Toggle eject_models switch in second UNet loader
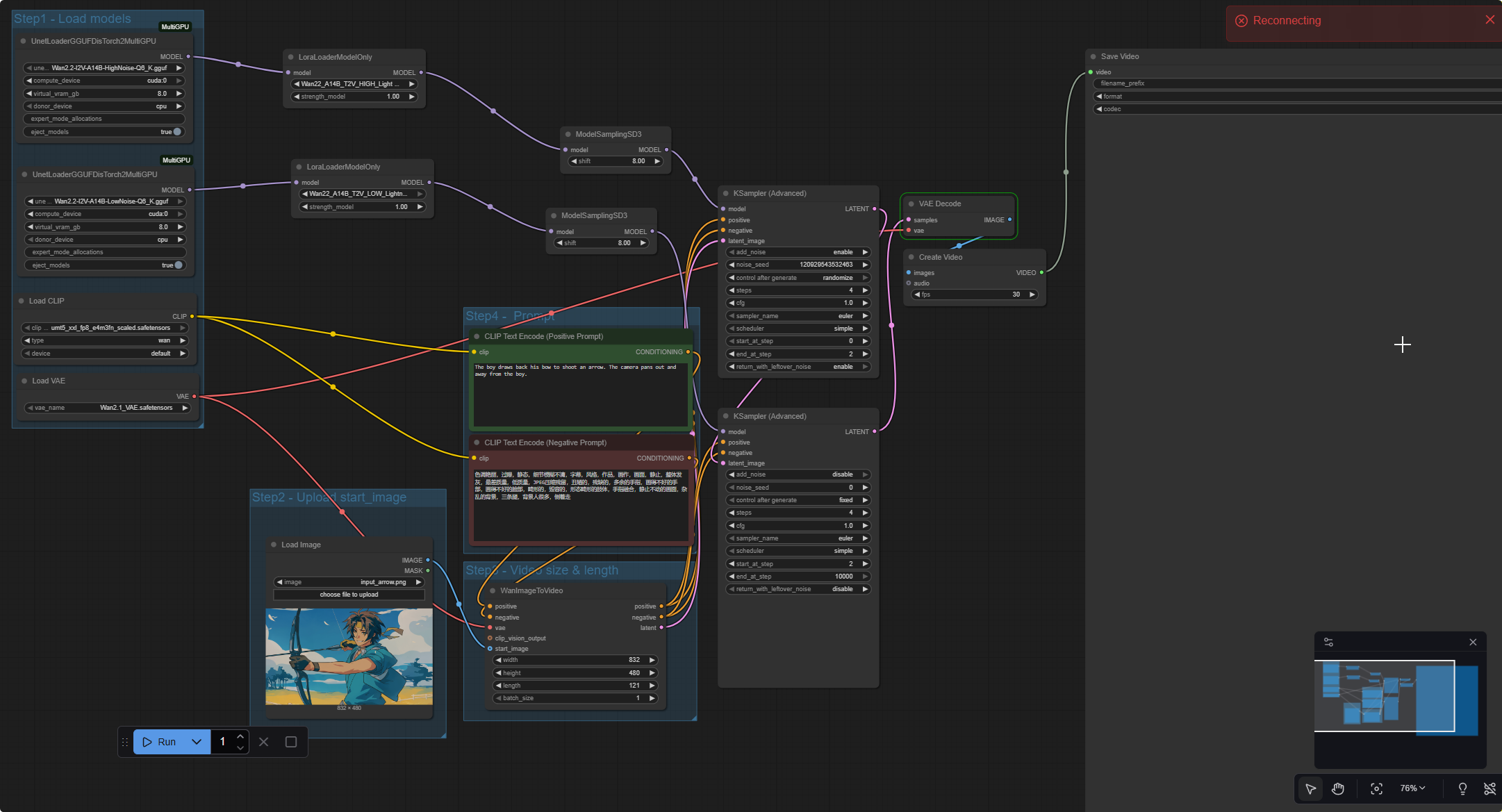This screenshot has width=1502, height=812. pyautogui.click(x=178, y=265)
